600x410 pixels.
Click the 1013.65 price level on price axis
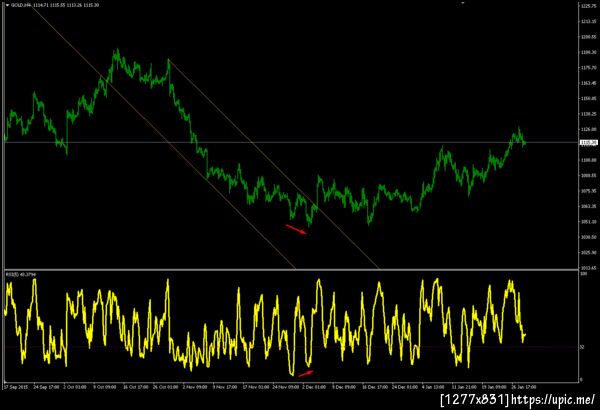coord(589,268)
